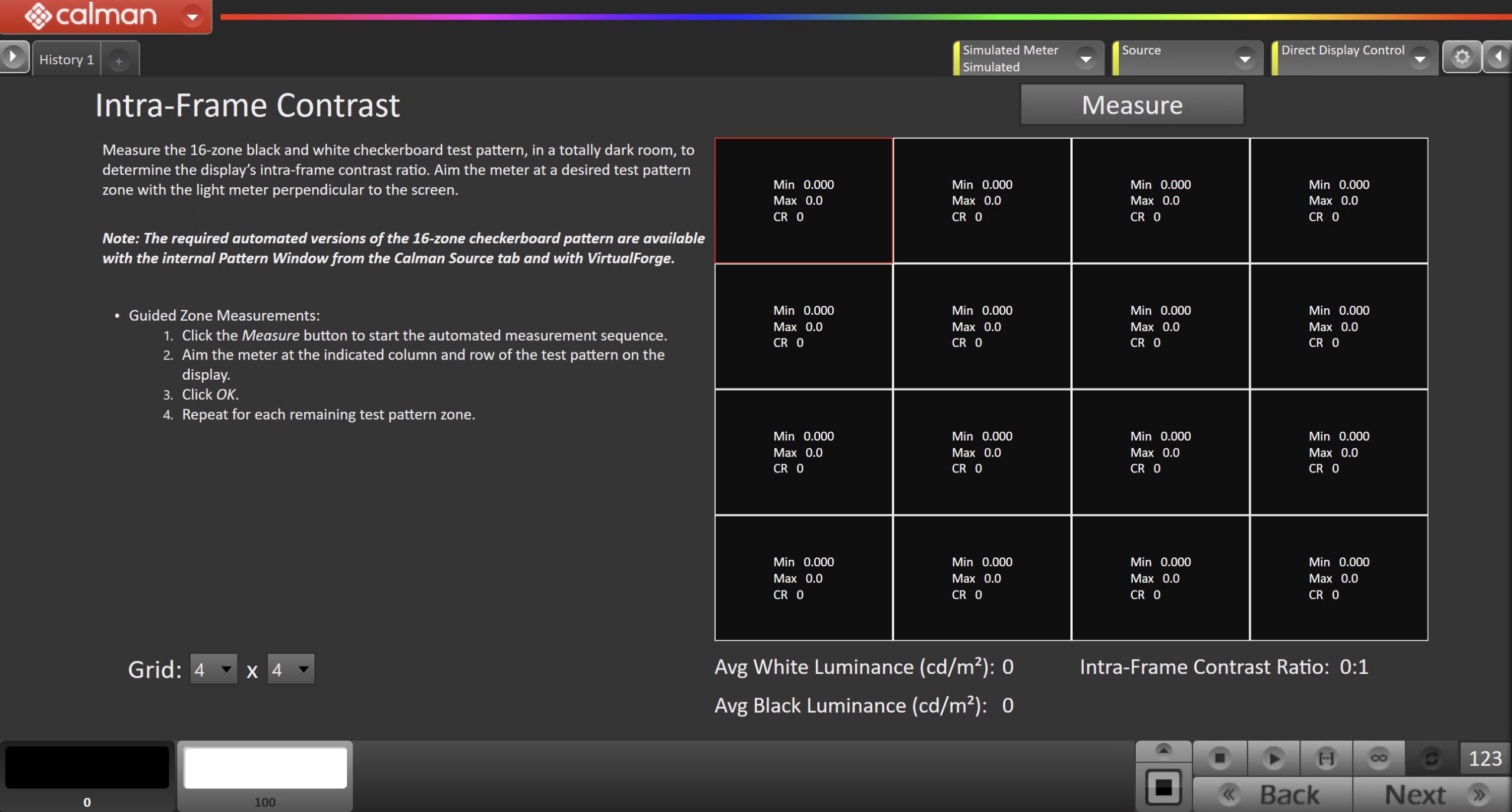Viewport: 1512px width, 812px height.
Task: Click the refresh cycle icon
Action: tap(1431, 758)
